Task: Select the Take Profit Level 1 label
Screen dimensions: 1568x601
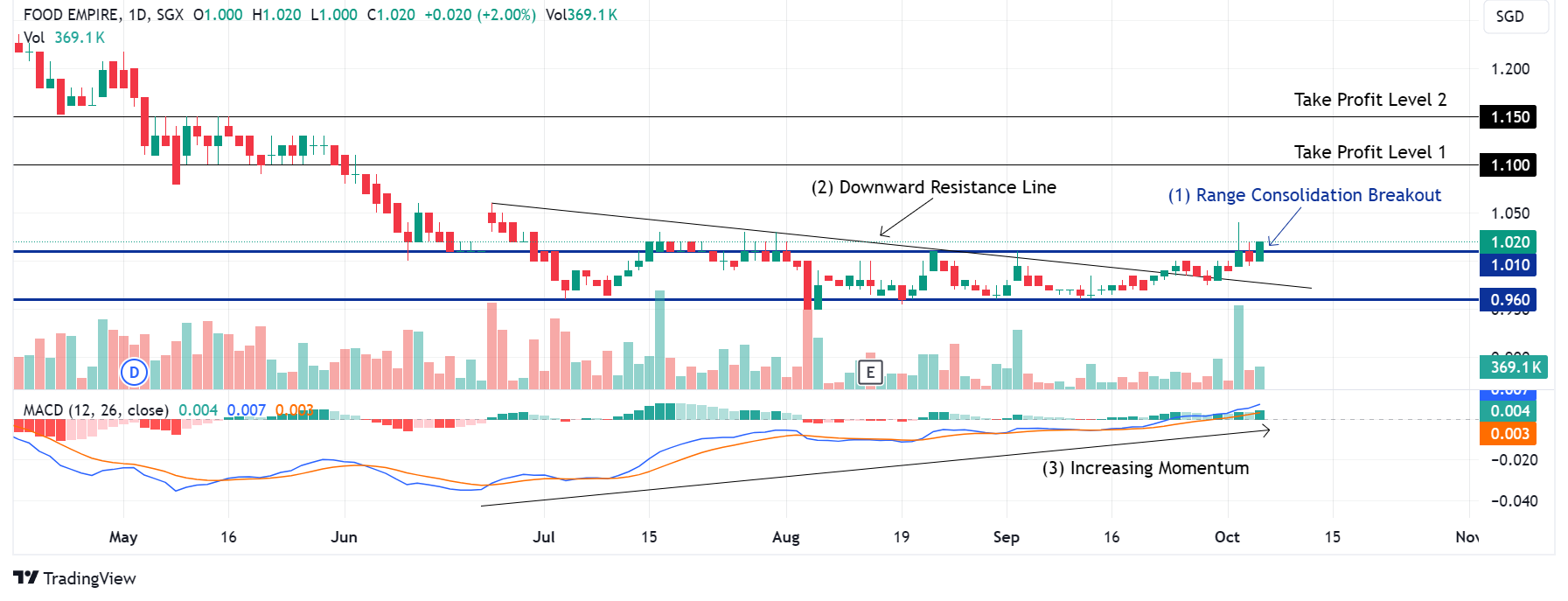Action: click(x=1370, y=152)
